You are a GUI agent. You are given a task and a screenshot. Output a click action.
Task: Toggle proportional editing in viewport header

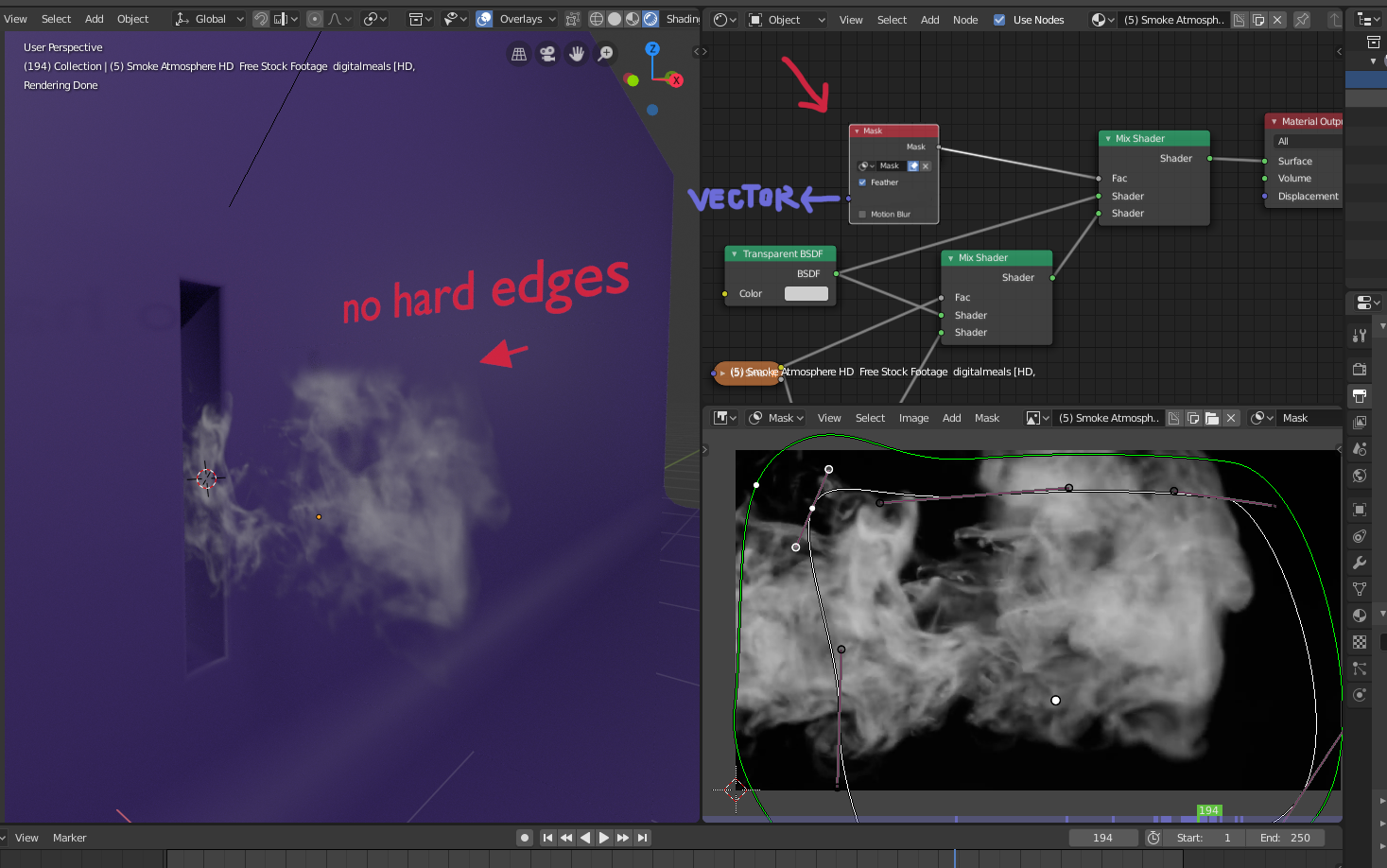click(315, 19)
